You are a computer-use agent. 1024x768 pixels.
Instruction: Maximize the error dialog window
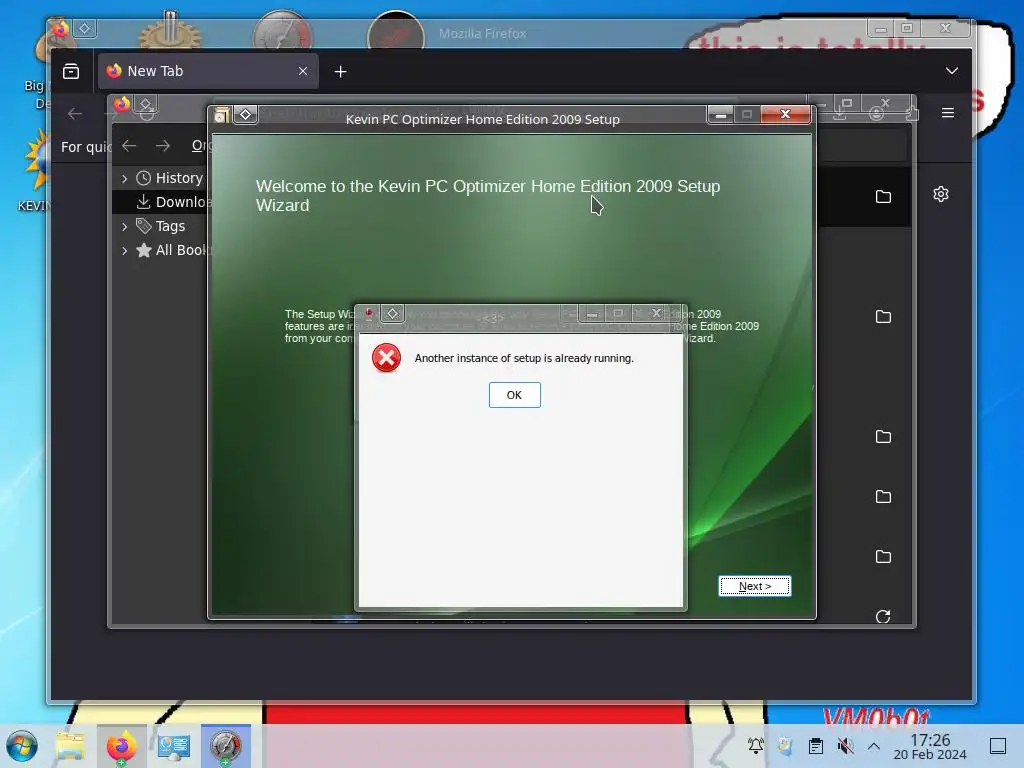click(x=618, y=313)
